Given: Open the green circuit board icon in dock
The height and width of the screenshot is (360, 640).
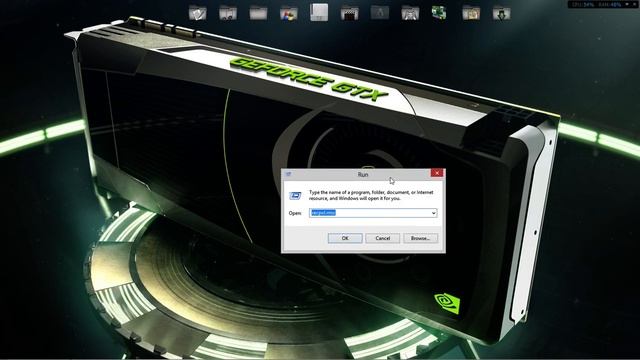Looking at the screenshot, I should pos(439,13).
